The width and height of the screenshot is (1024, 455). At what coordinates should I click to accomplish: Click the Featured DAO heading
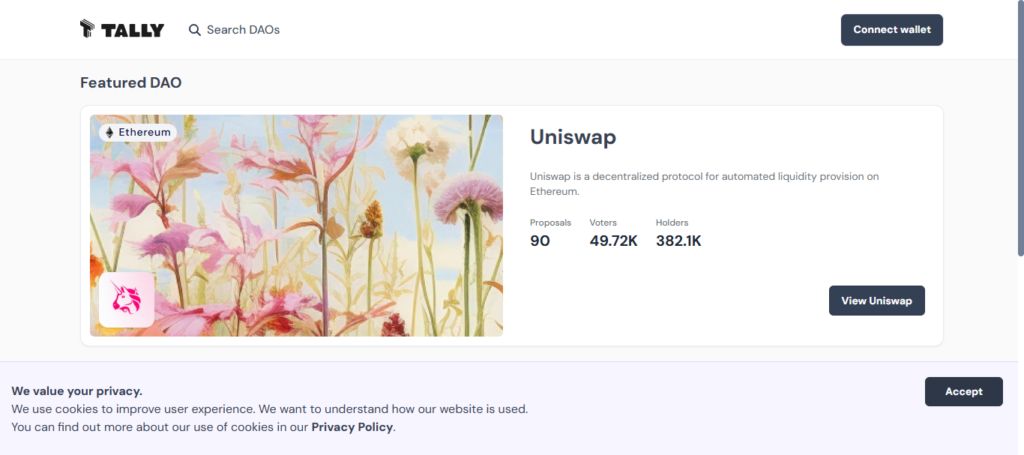(x=131, y=83)
